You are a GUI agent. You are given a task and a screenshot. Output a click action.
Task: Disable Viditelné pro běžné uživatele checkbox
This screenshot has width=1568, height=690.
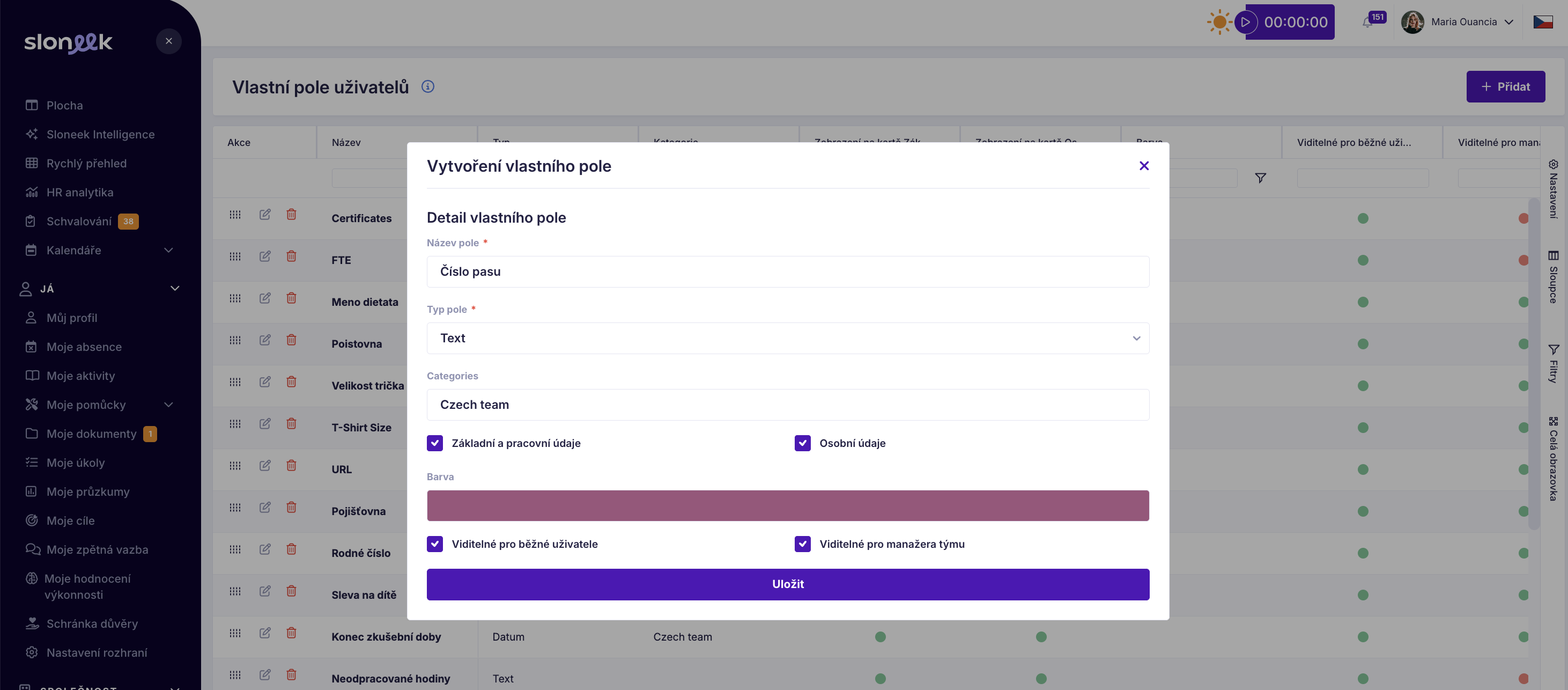point(434,544)
